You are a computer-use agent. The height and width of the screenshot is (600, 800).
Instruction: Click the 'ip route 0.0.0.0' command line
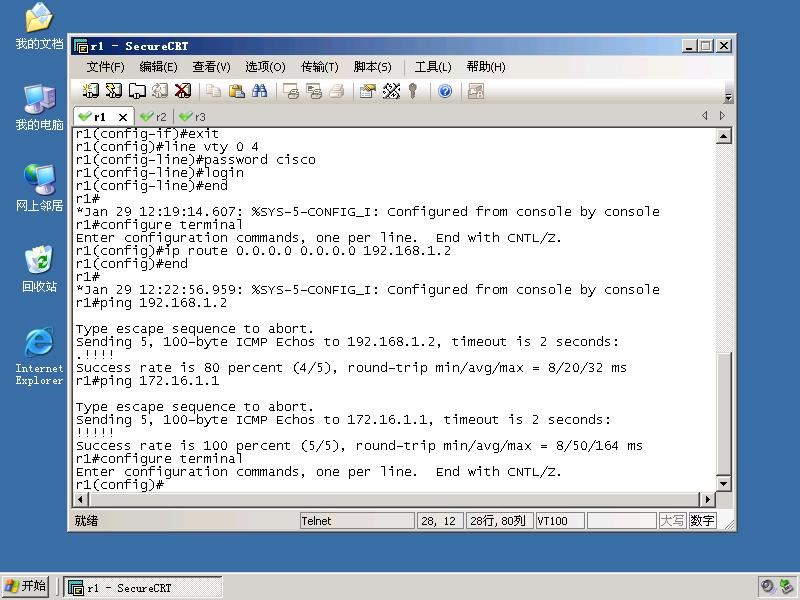[x=263, y=251]
